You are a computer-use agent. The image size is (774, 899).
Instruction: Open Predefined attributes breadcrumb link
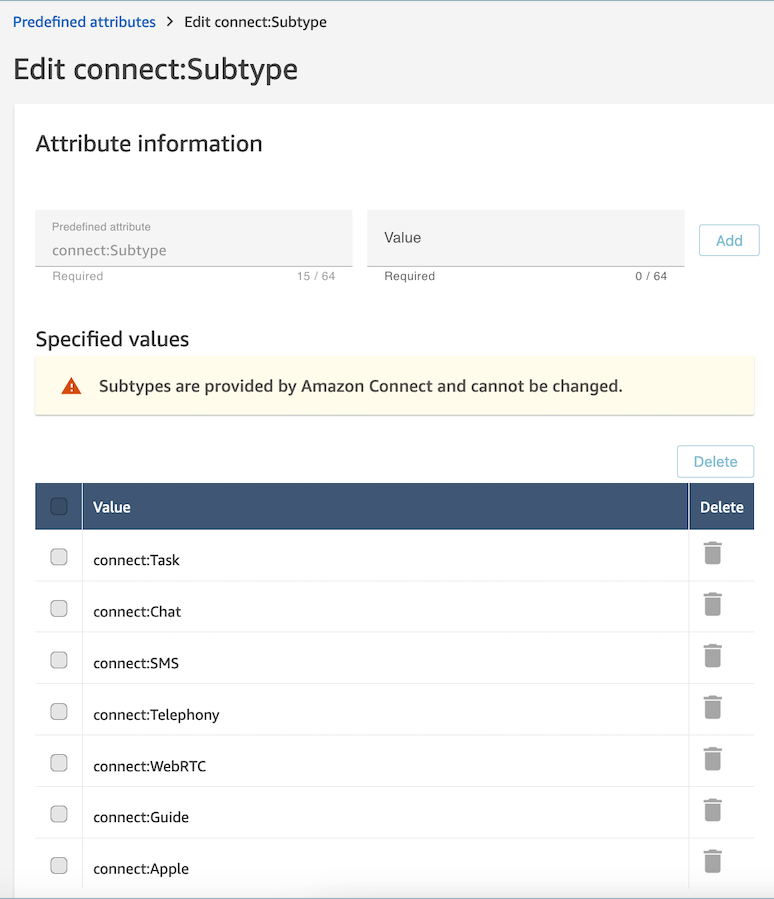pos(84,22)
